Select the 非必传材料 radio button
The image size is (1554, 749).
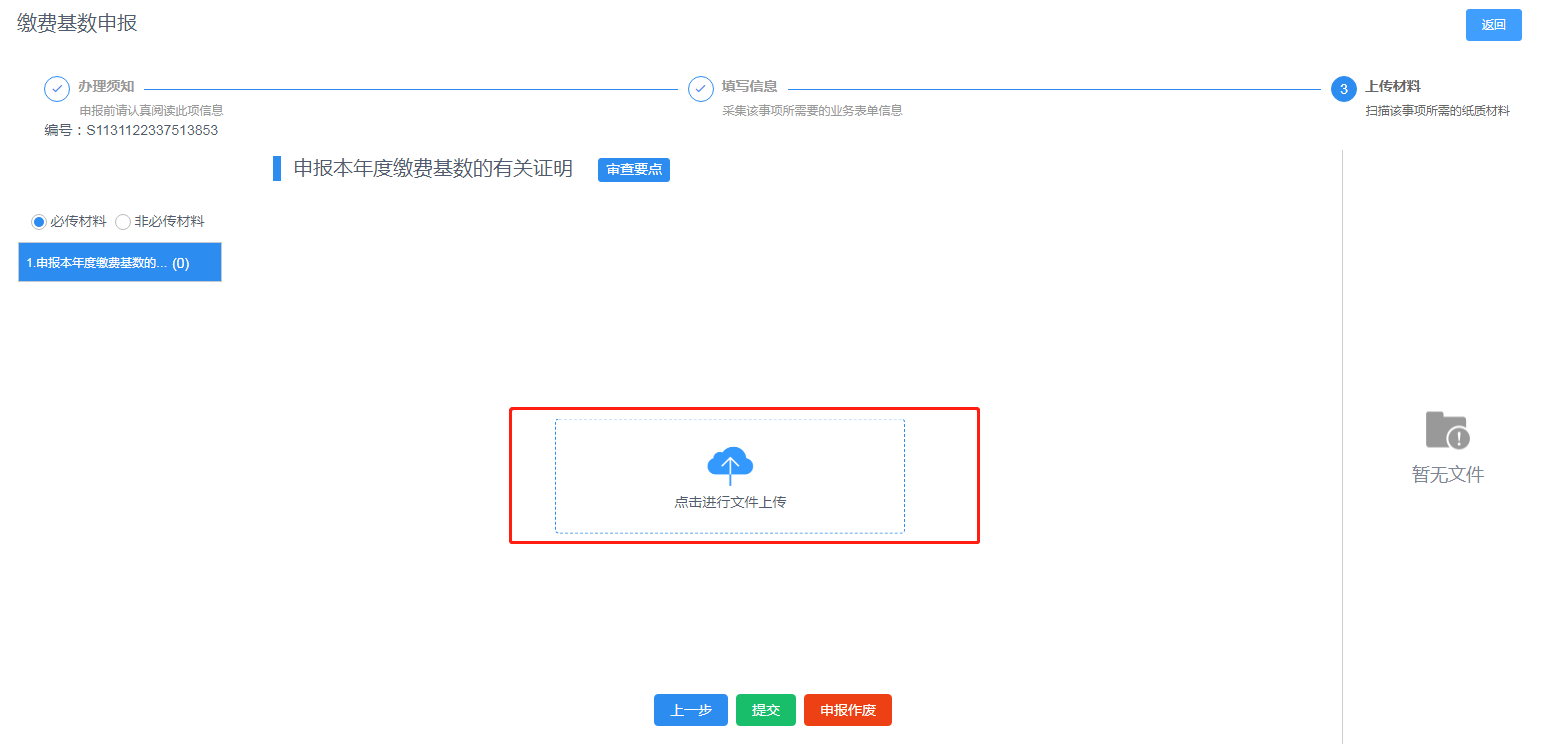tap(123, 222)
